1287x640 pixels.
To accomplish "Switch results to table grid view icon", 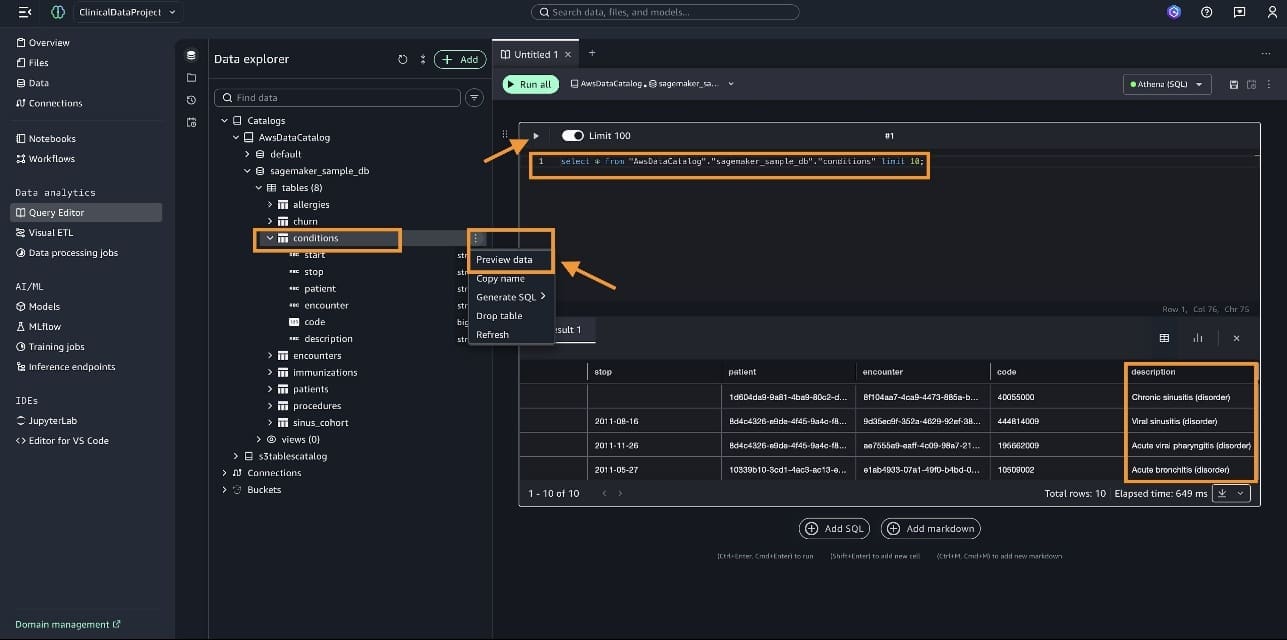I will click(1164, 338).
